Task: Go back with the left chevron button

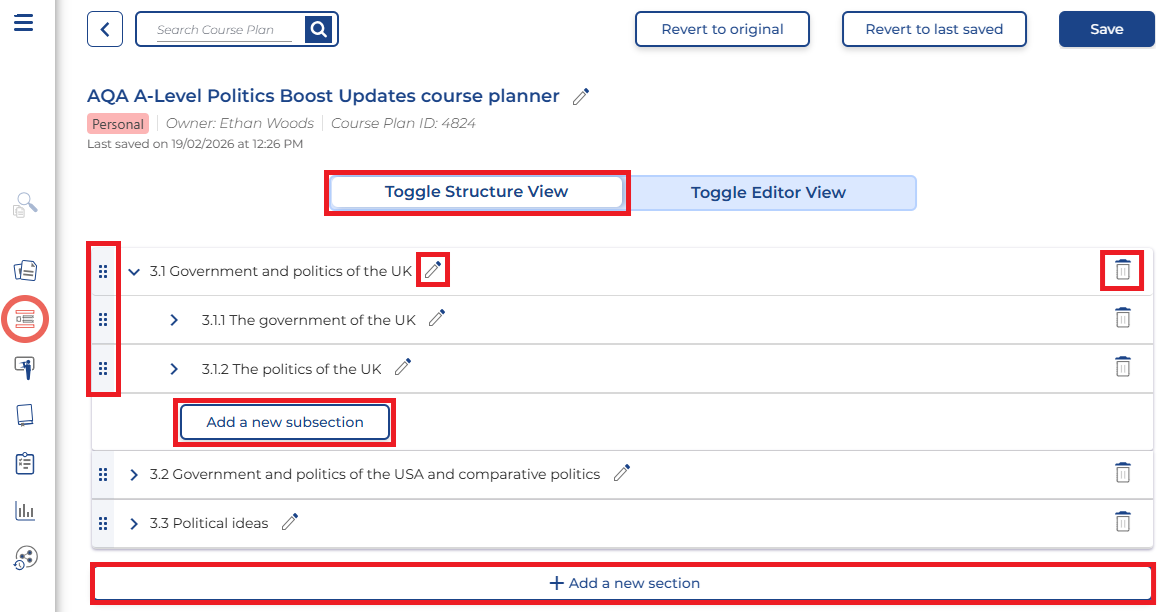Action: (105, 30)
